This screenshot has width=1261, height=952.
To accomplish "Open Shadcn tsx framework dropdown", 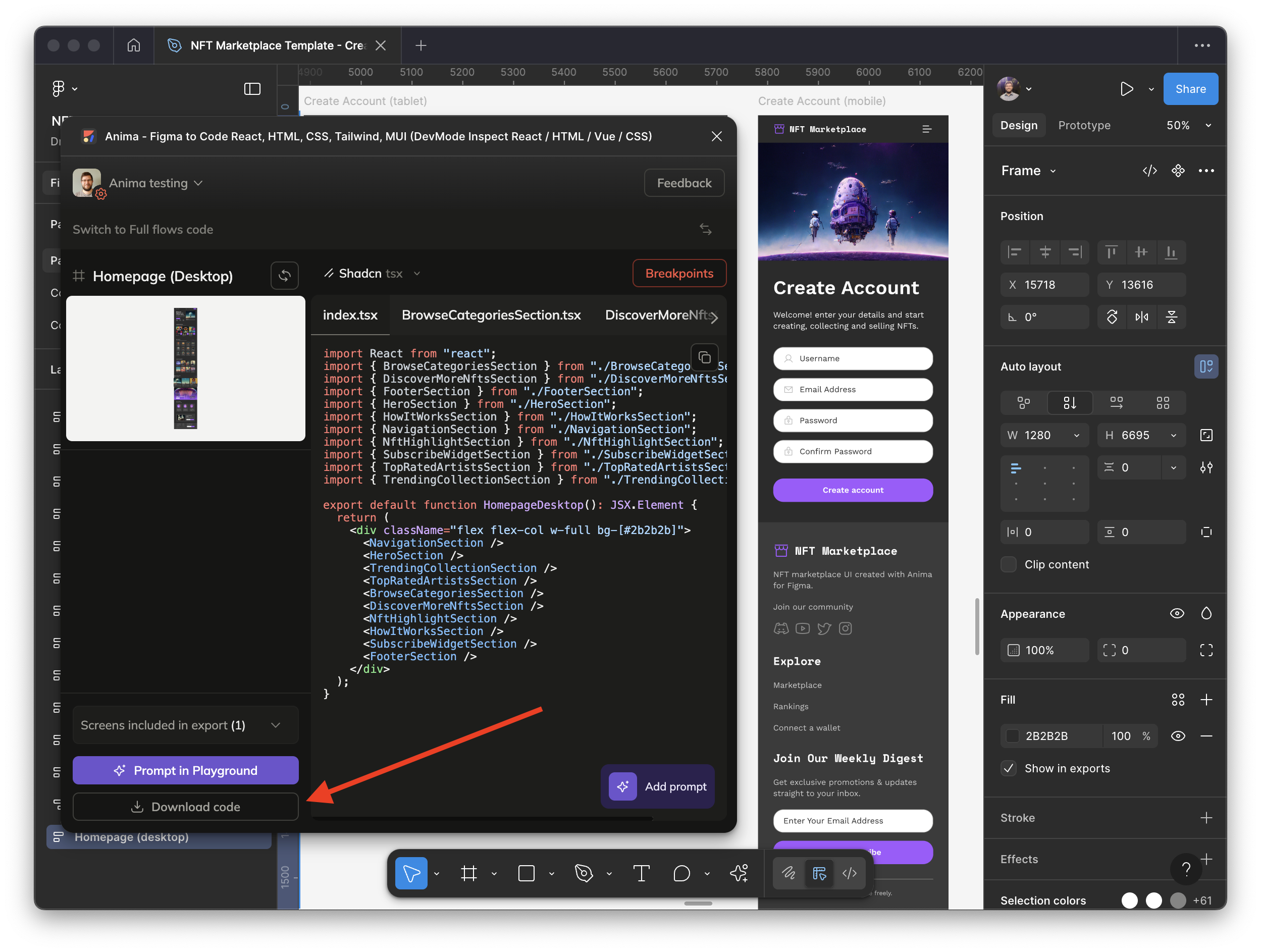I will coord(372,274).
